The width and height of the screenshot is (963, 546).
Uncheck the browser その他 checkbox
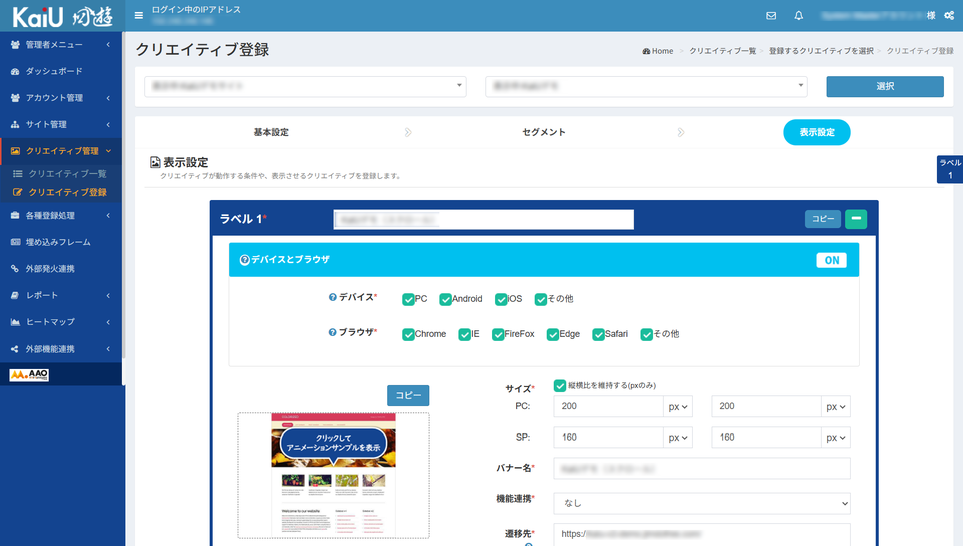[x=646, y=334]
